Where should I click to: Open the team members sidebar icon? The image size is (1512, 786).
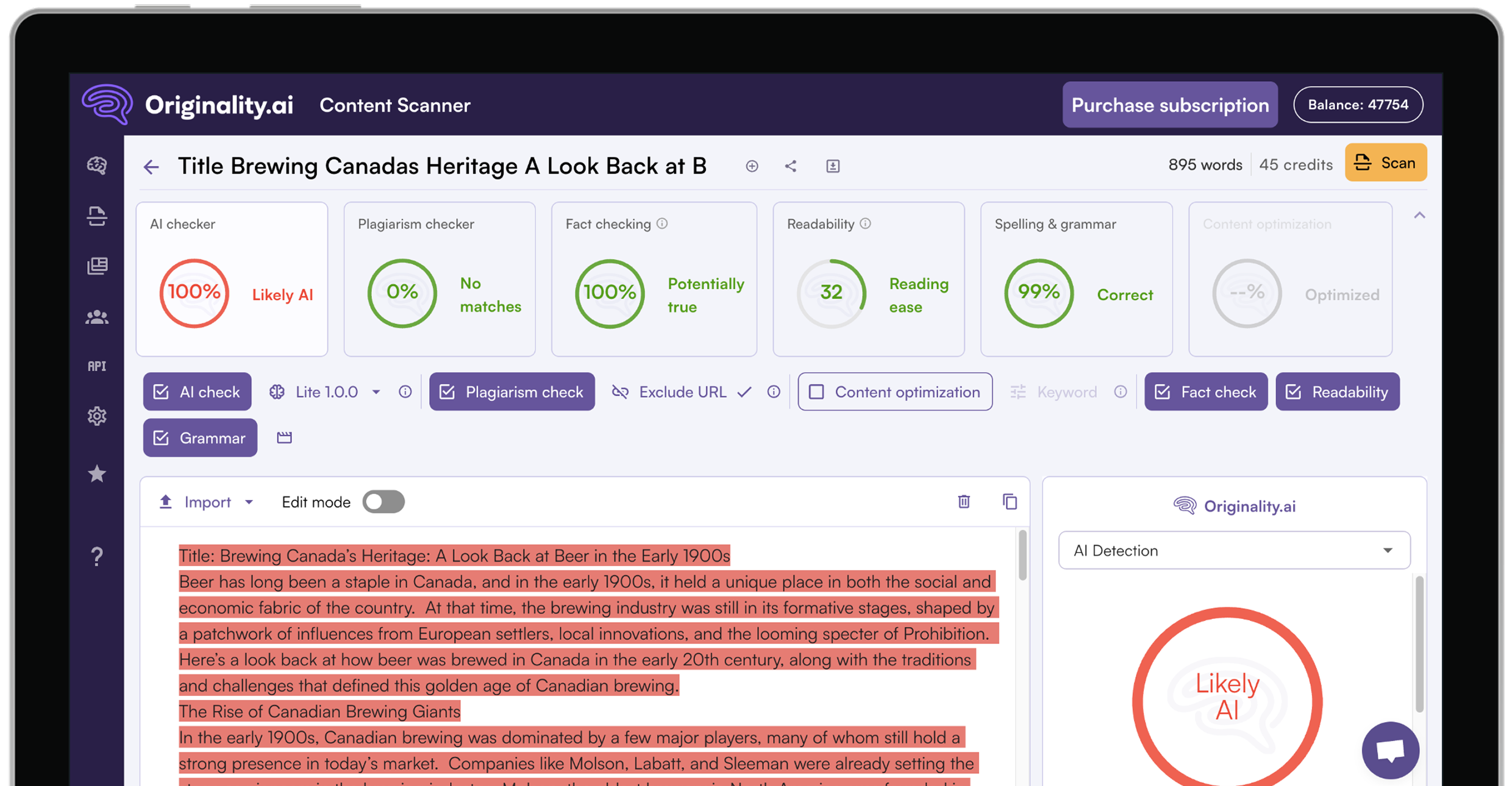pyautogui.click(x=97, y=317)
